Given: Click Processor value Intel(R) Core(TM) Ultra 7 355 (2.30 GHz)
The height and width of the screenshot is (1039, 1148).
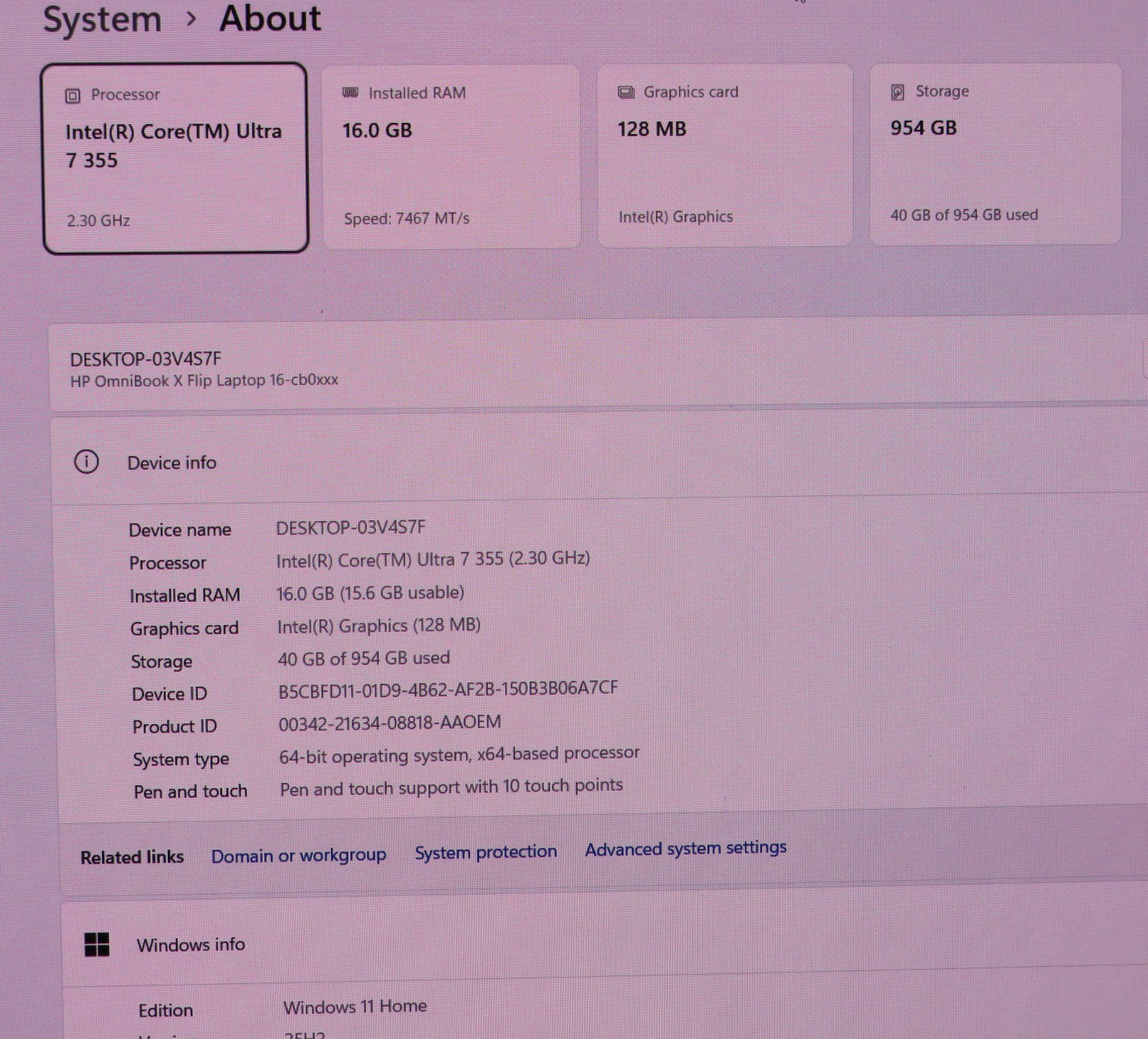Looking at the screenshot, I should [x=433, y=559].
